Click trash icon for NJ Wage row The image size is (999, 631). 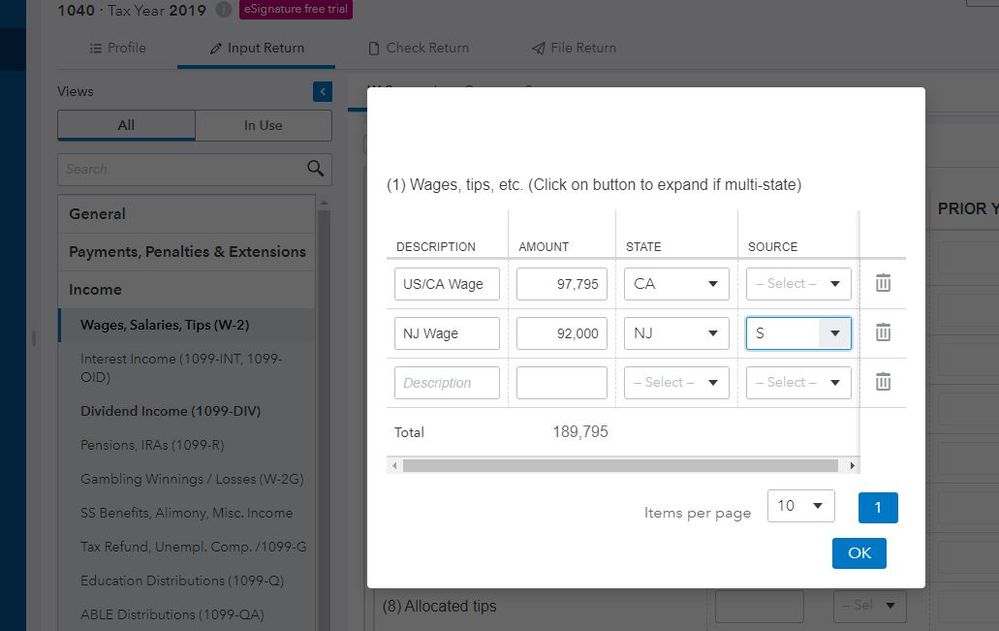(883, 333)
